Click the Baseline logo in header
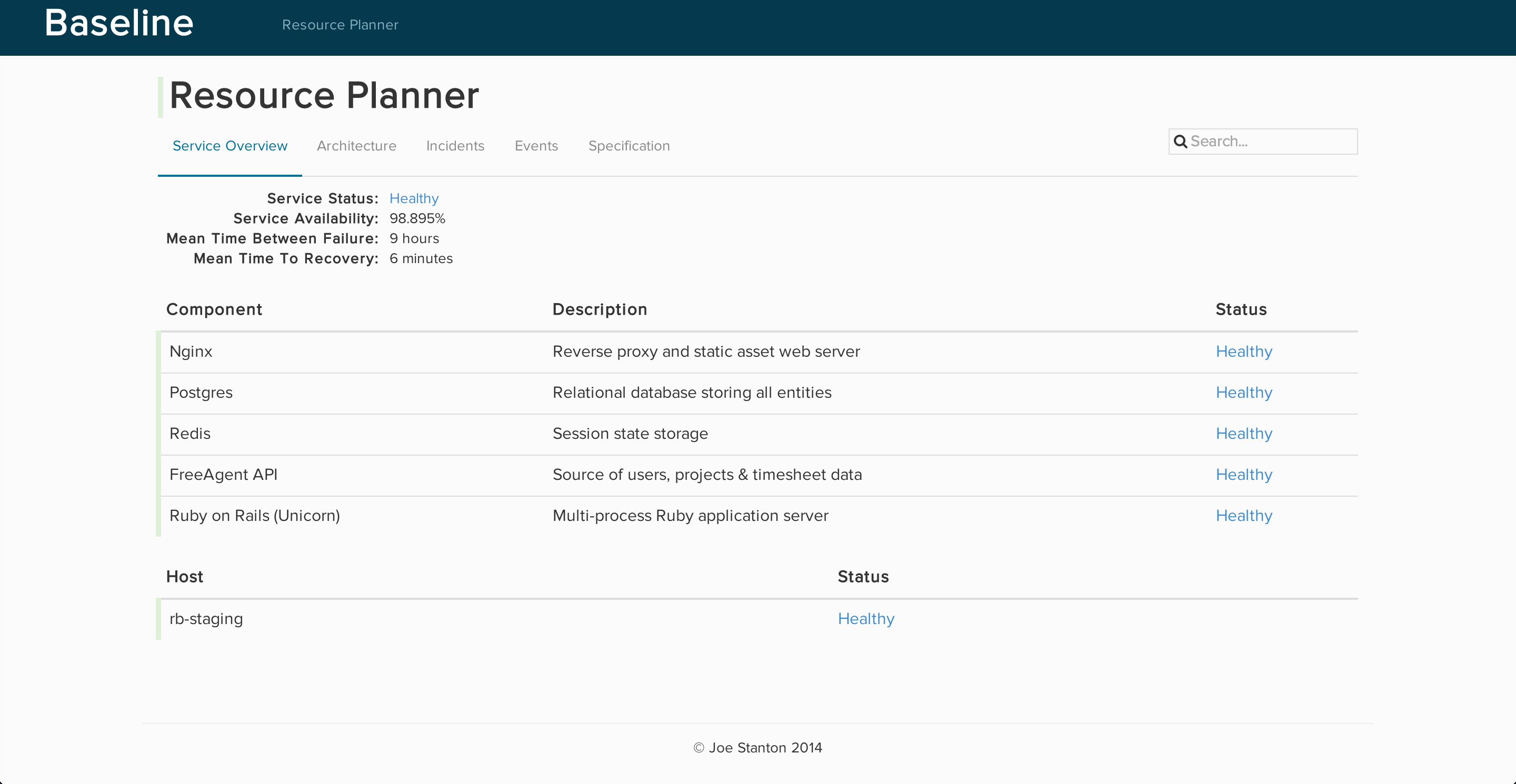Image resolution: width=1516 pixels, height=784 pixels. coord(119,24)
